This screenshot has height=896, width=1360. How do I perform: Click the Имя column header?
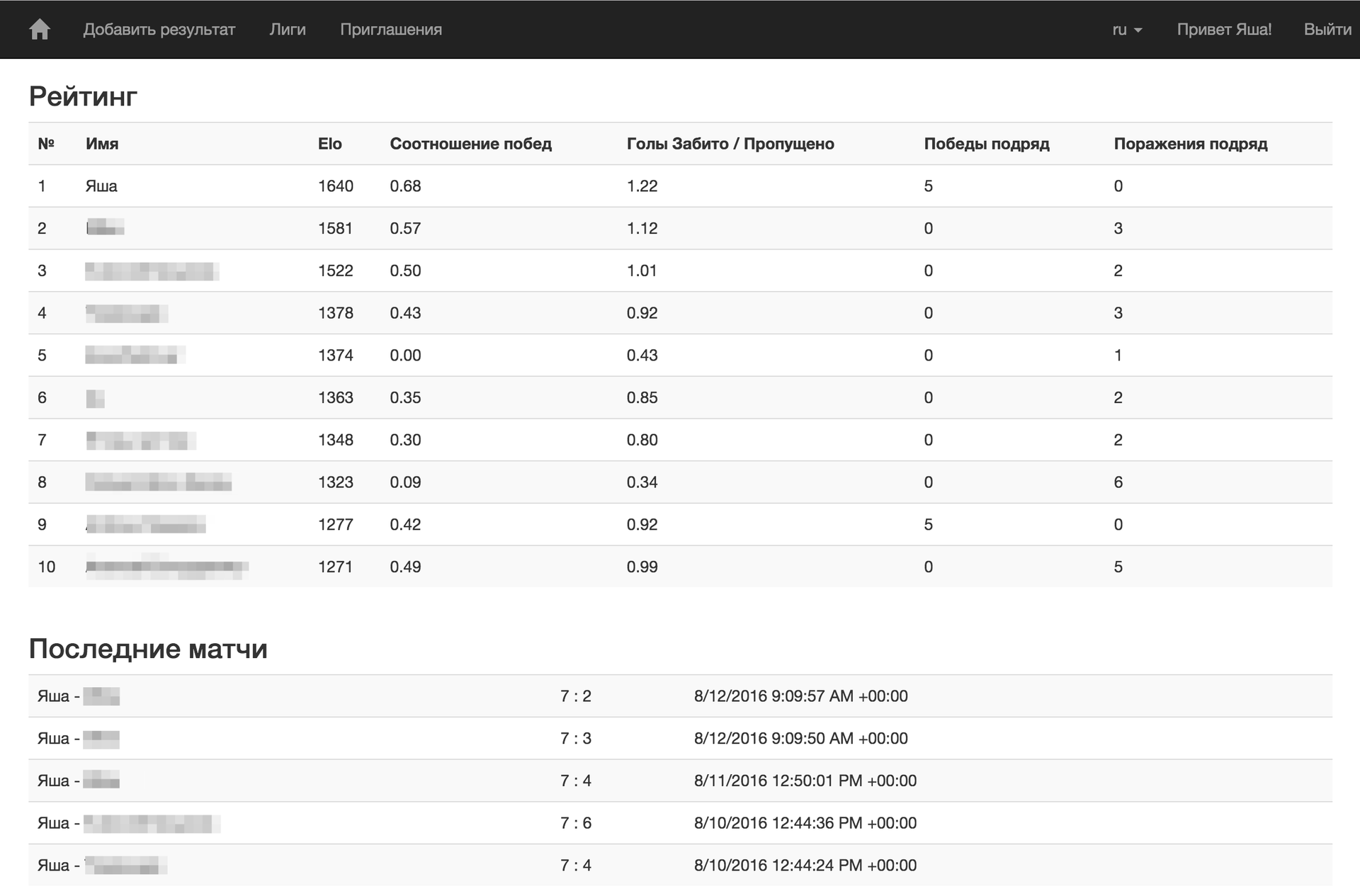tap(102, 144)
